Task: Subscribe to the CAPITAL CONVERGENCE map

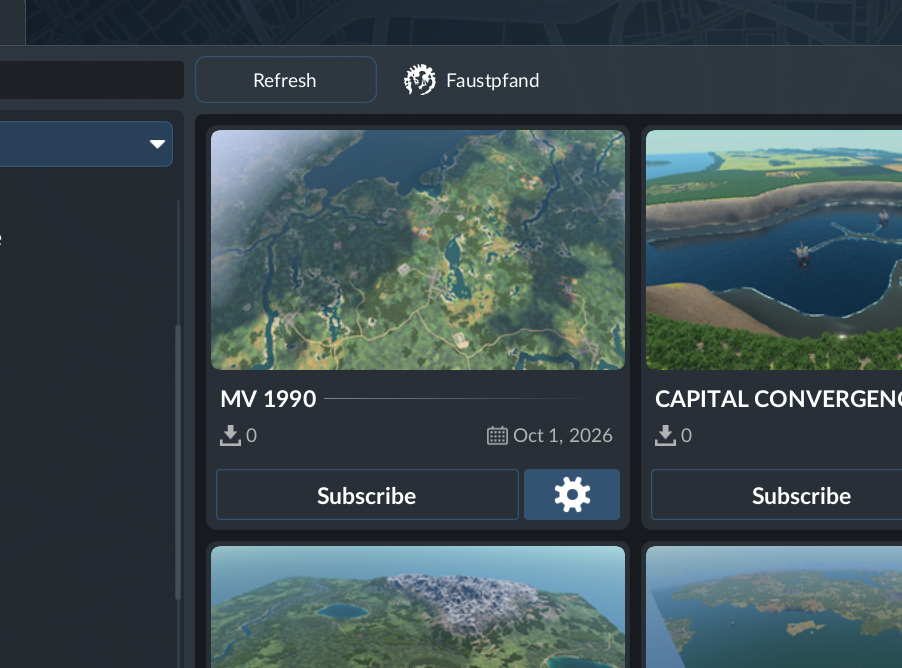Action: pos(777,495)
